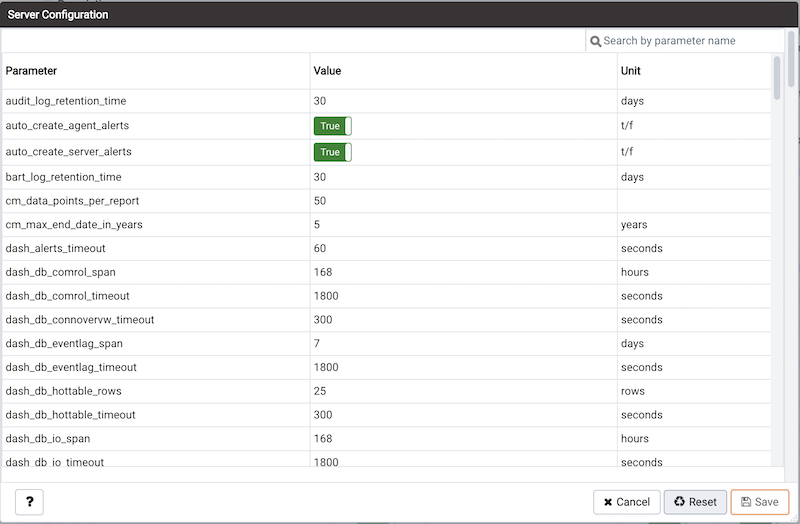Click the Server Configuration dialog title
Viewport: 800px width, 524px height.
coord(58,15)
